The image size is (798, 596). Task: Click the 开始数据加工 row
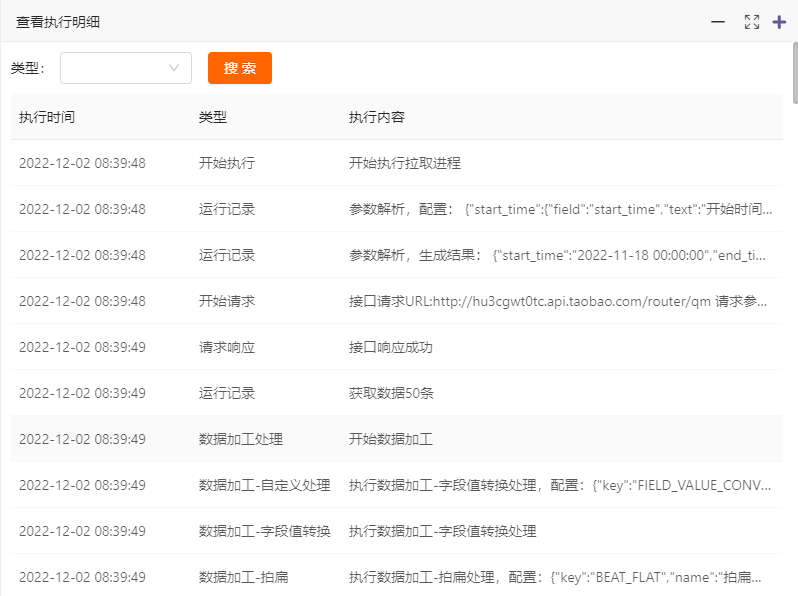391,439
